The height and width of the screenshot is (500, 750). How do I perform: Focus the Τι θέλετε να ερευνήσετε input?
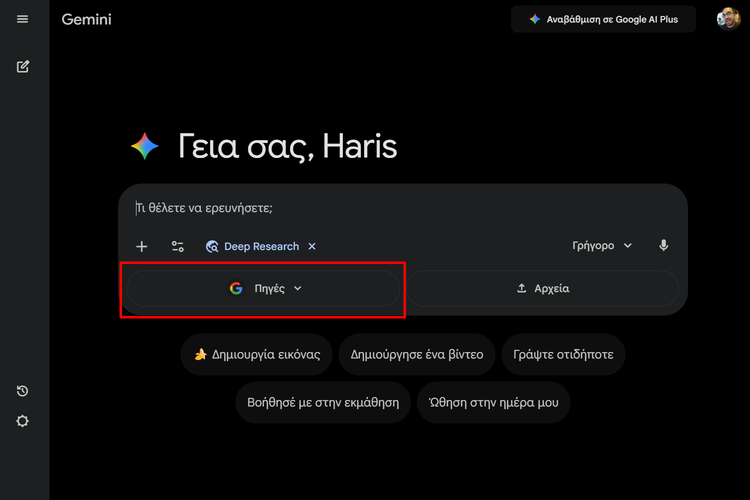coord(400,209)
